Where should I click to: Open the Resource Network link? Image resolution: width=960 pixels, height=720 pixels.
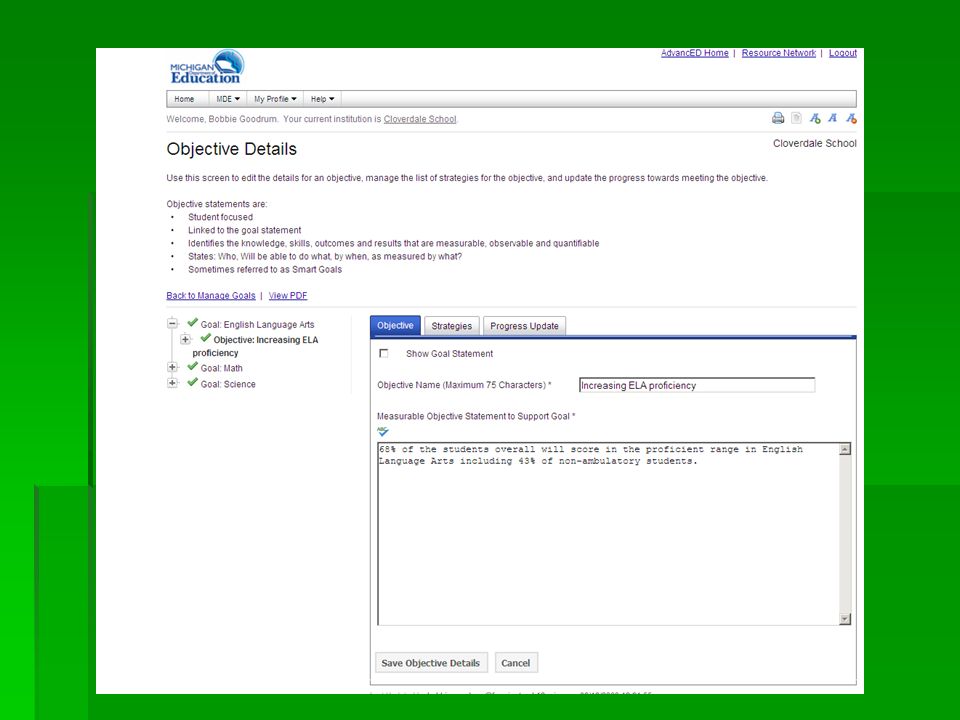pyautogui.click(x=779, y=53)
